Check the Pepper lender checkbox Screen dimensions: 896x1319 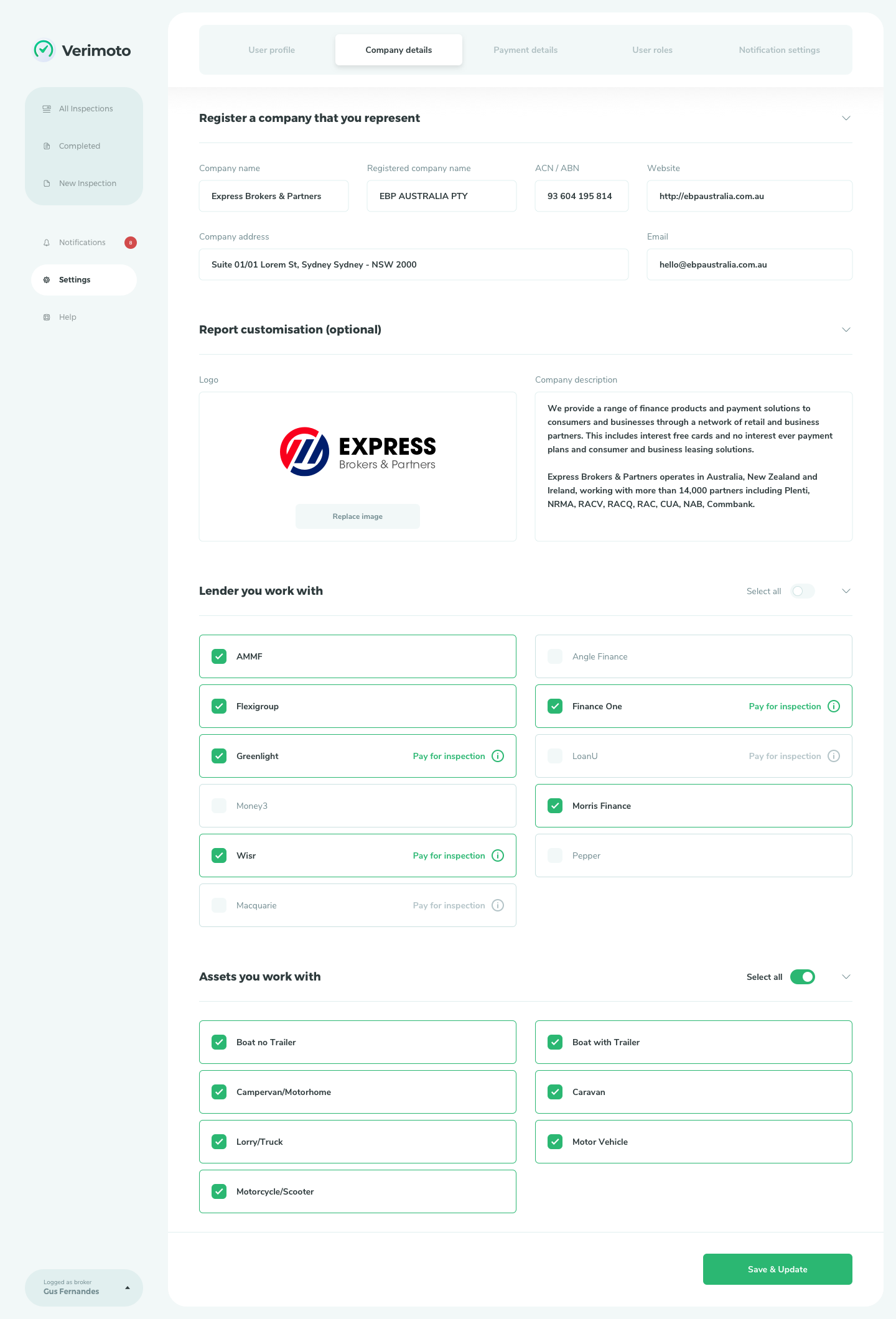555,855
